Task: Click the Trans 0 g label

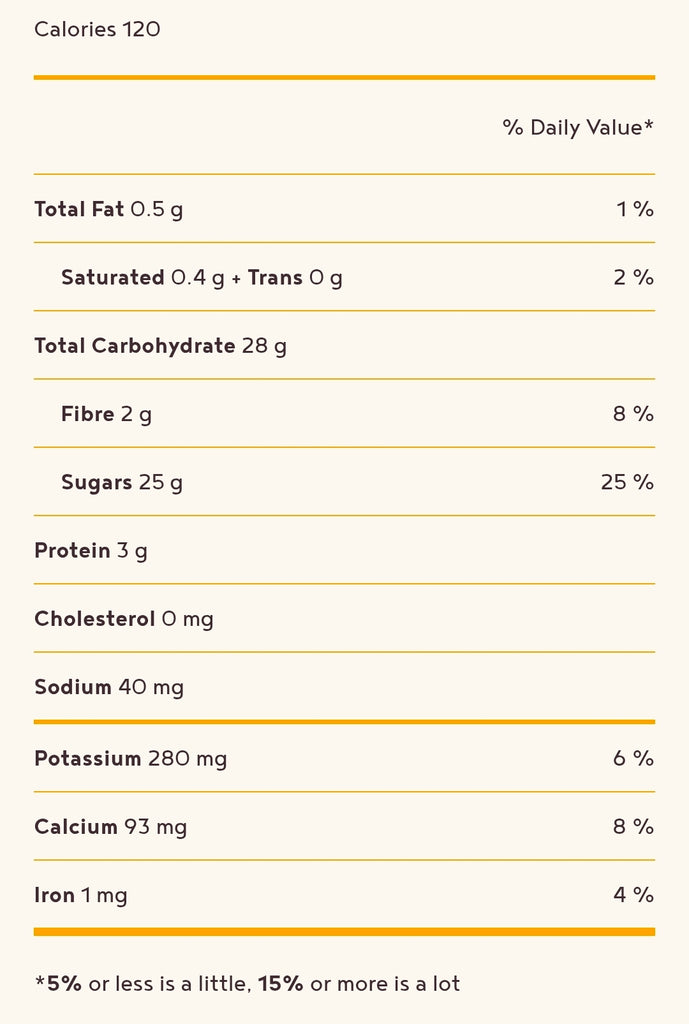Action: coord(295,278)
